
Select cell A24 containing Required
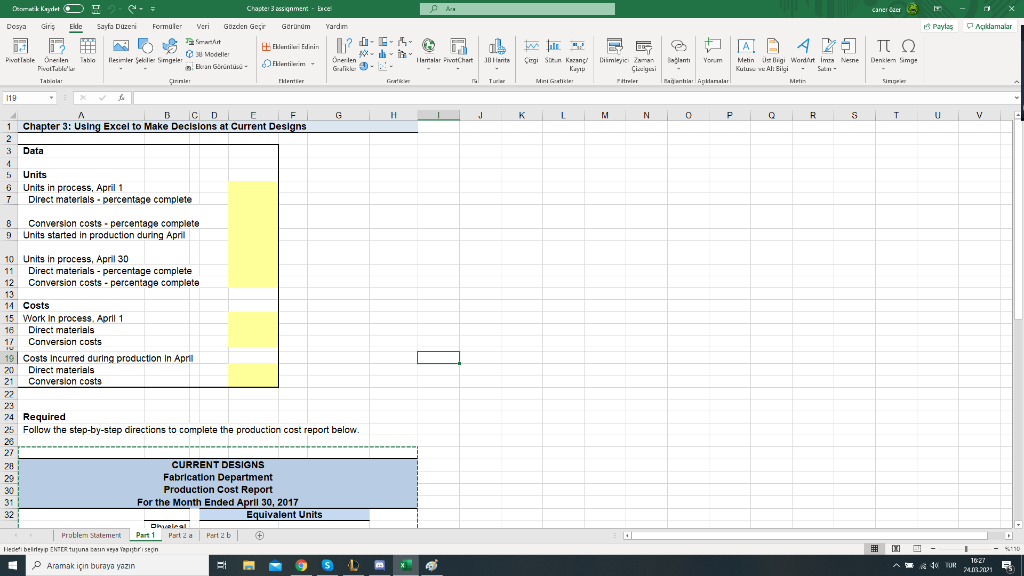point(81,417)
